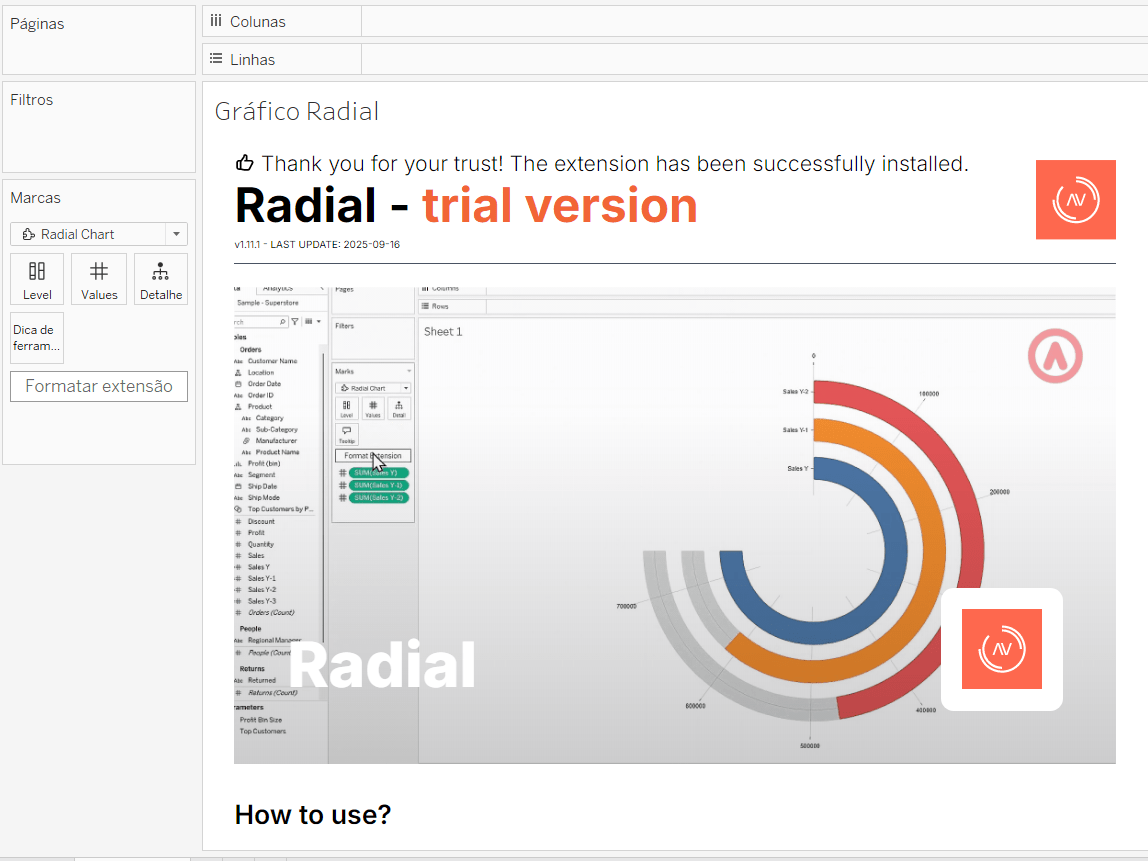
Task: Click the Linhas shelf rows icon
Action: pyautogui.click(x=216, y=59)
